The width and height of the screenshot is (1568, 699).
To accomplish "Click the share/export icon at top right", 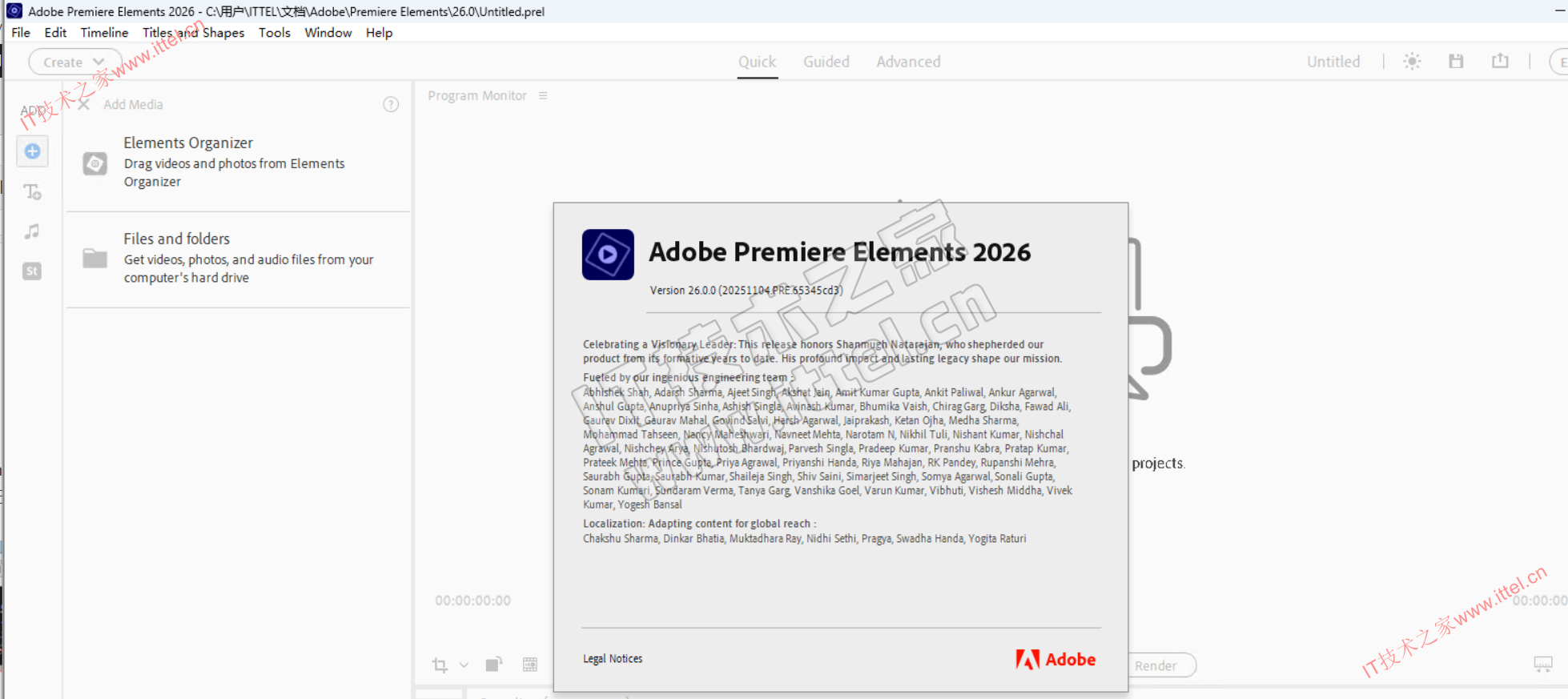I will pyautogui.click(x=1500, y=62).
